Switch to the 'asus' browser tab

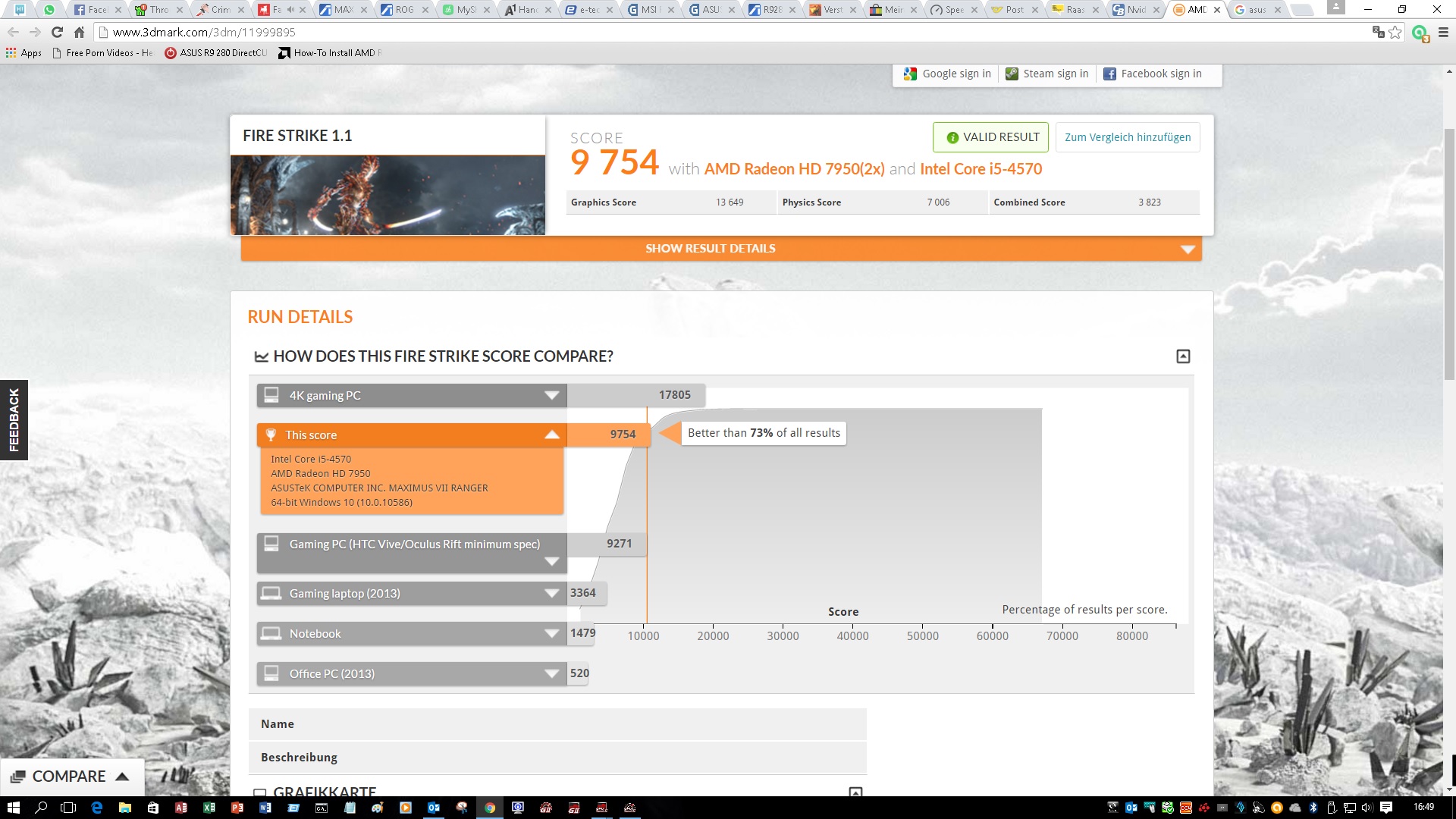1255,10
